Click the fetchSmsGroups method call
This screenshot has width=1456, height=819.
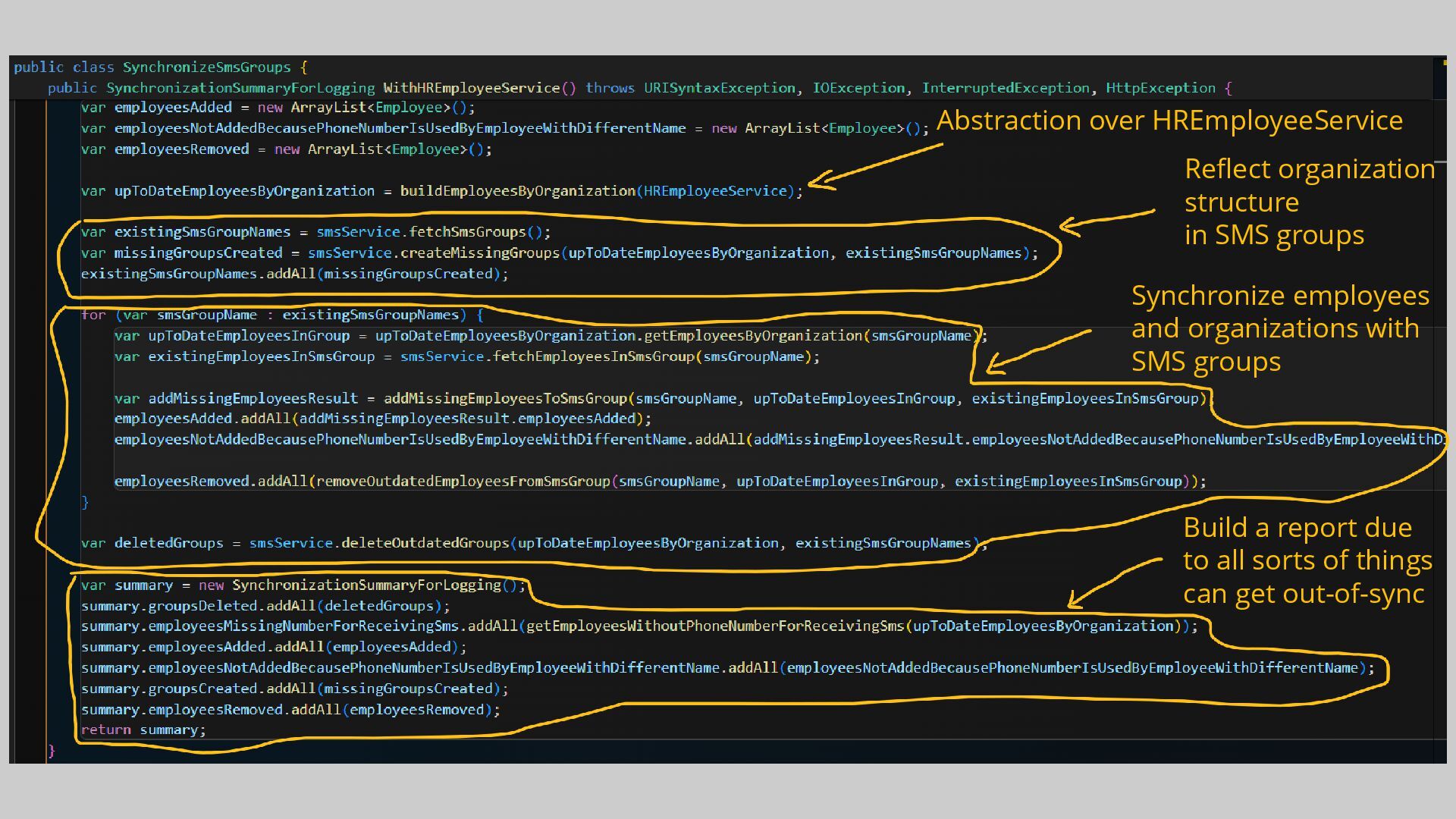467,232
